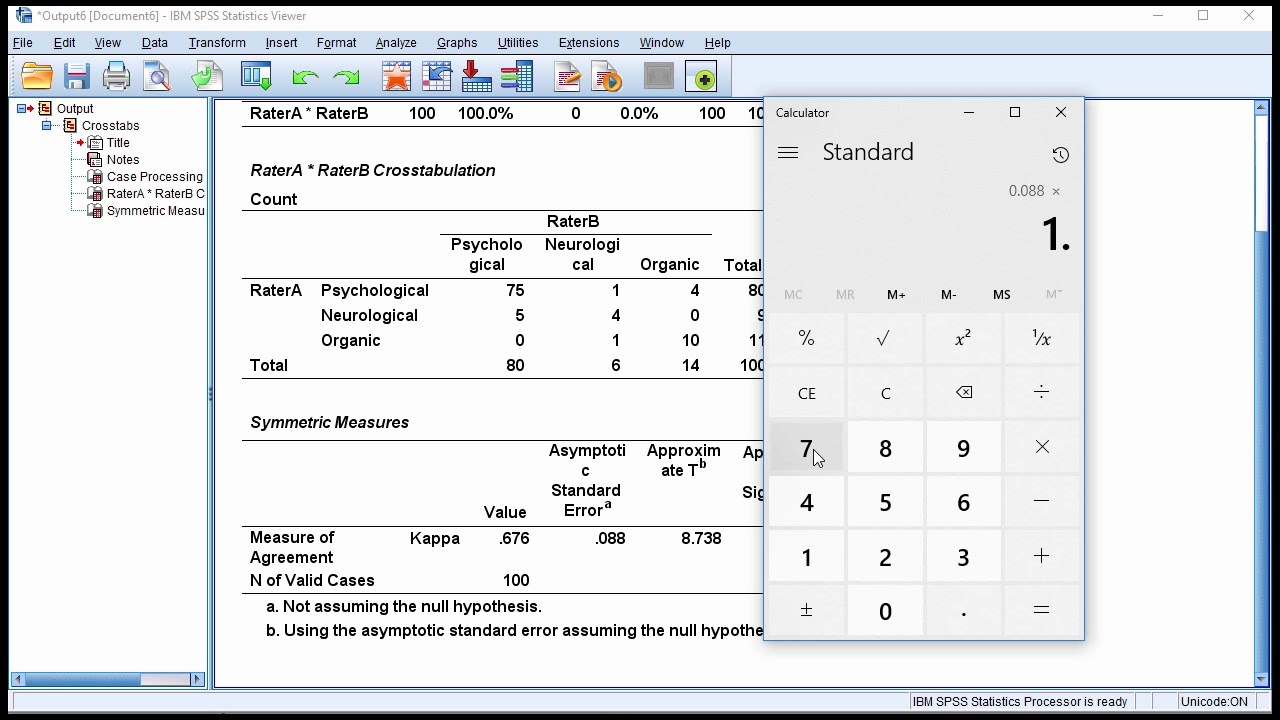This screenshot has width=1280, height=720.
Task: Click the RaterA * RaterB Crosstabulation title
Action: (373, 170)
